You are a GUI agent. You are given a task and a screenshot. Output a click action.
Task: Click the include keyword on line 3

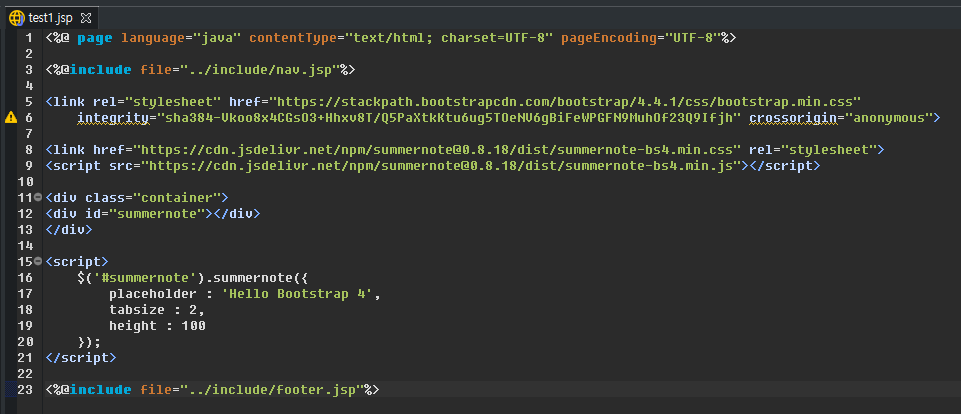pyautogui.click(x=101, y=70)
